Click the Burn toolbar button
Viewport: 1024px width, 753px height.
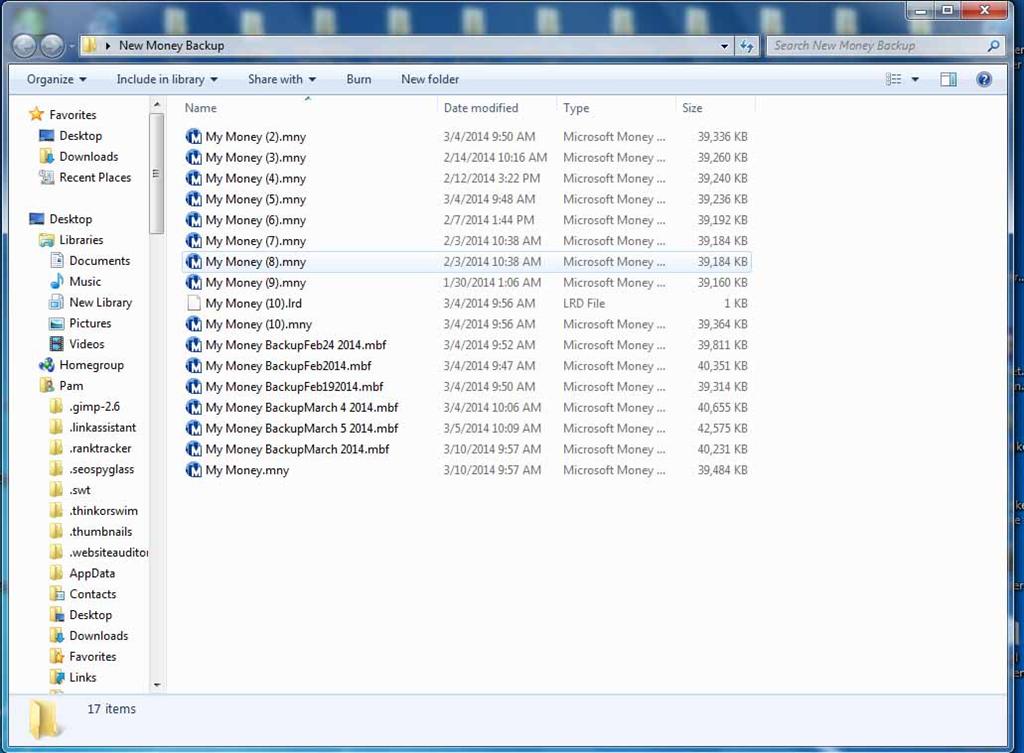tap(359, 79)
